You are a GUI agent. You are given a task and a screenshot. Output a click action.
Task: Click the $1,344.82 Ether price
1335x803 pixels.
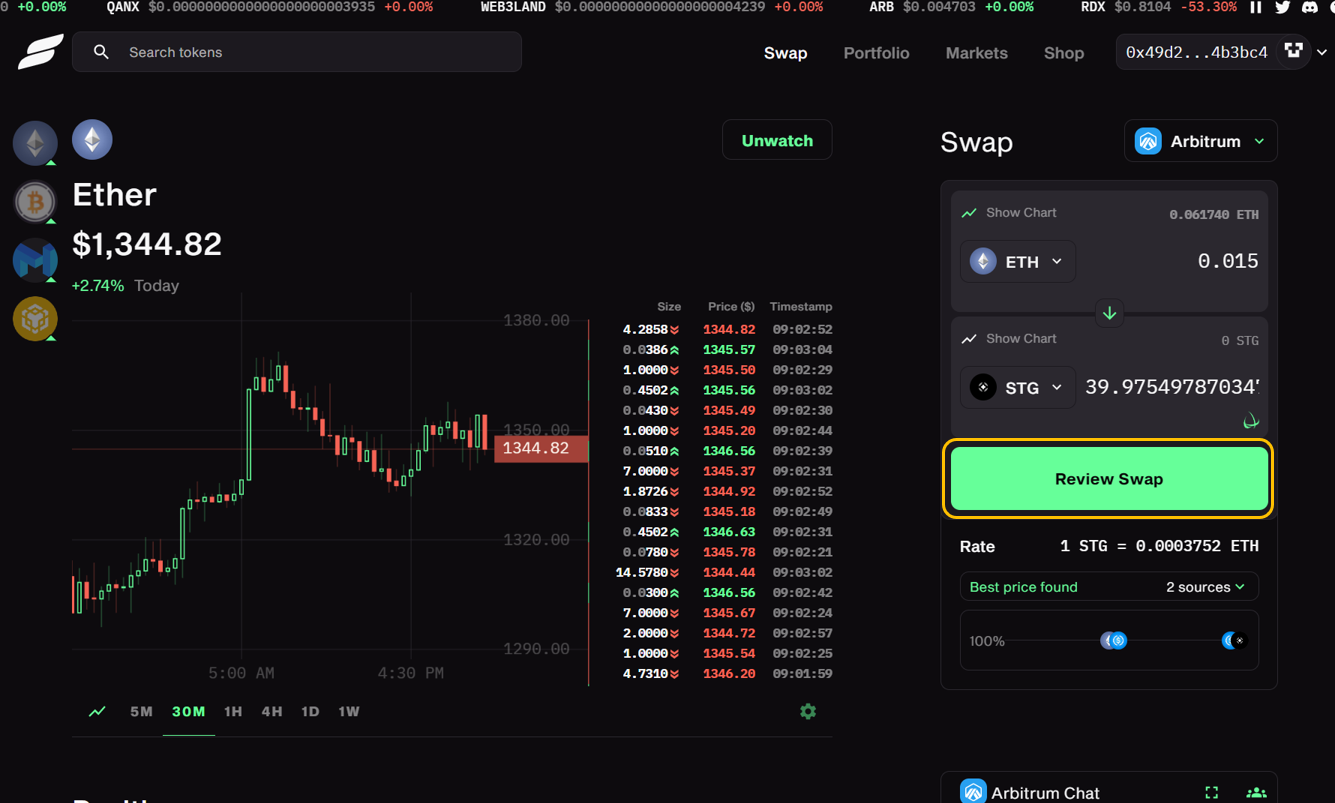[147, 244]
